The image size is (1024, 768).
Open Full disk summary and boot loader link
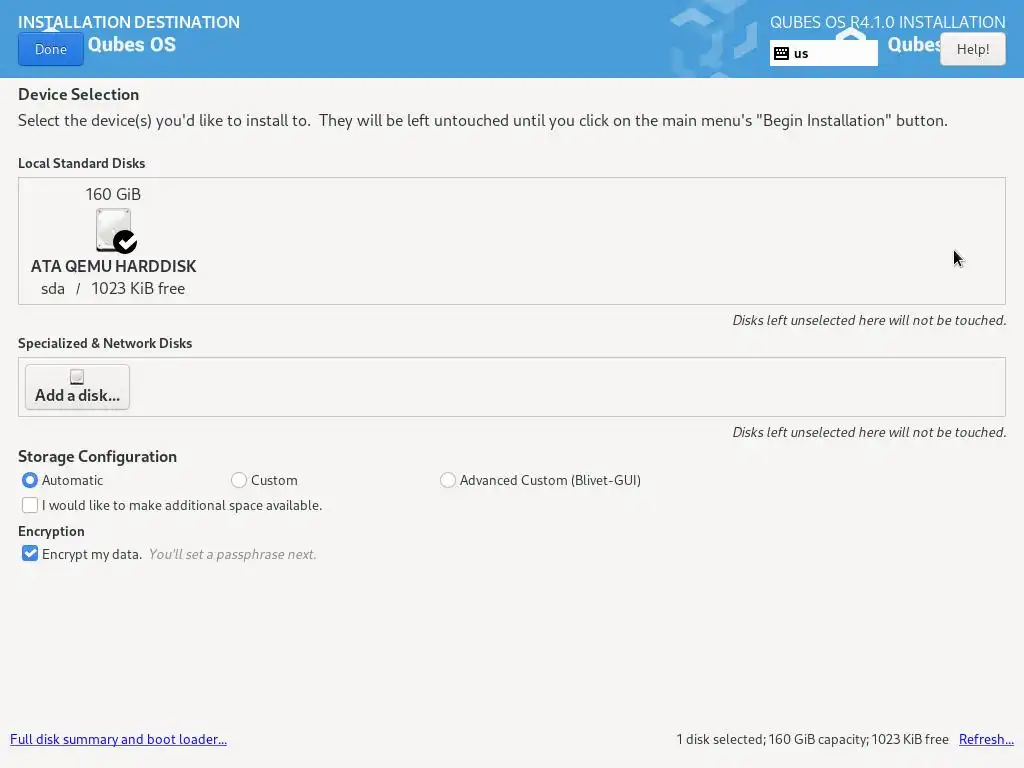[118, 739]
